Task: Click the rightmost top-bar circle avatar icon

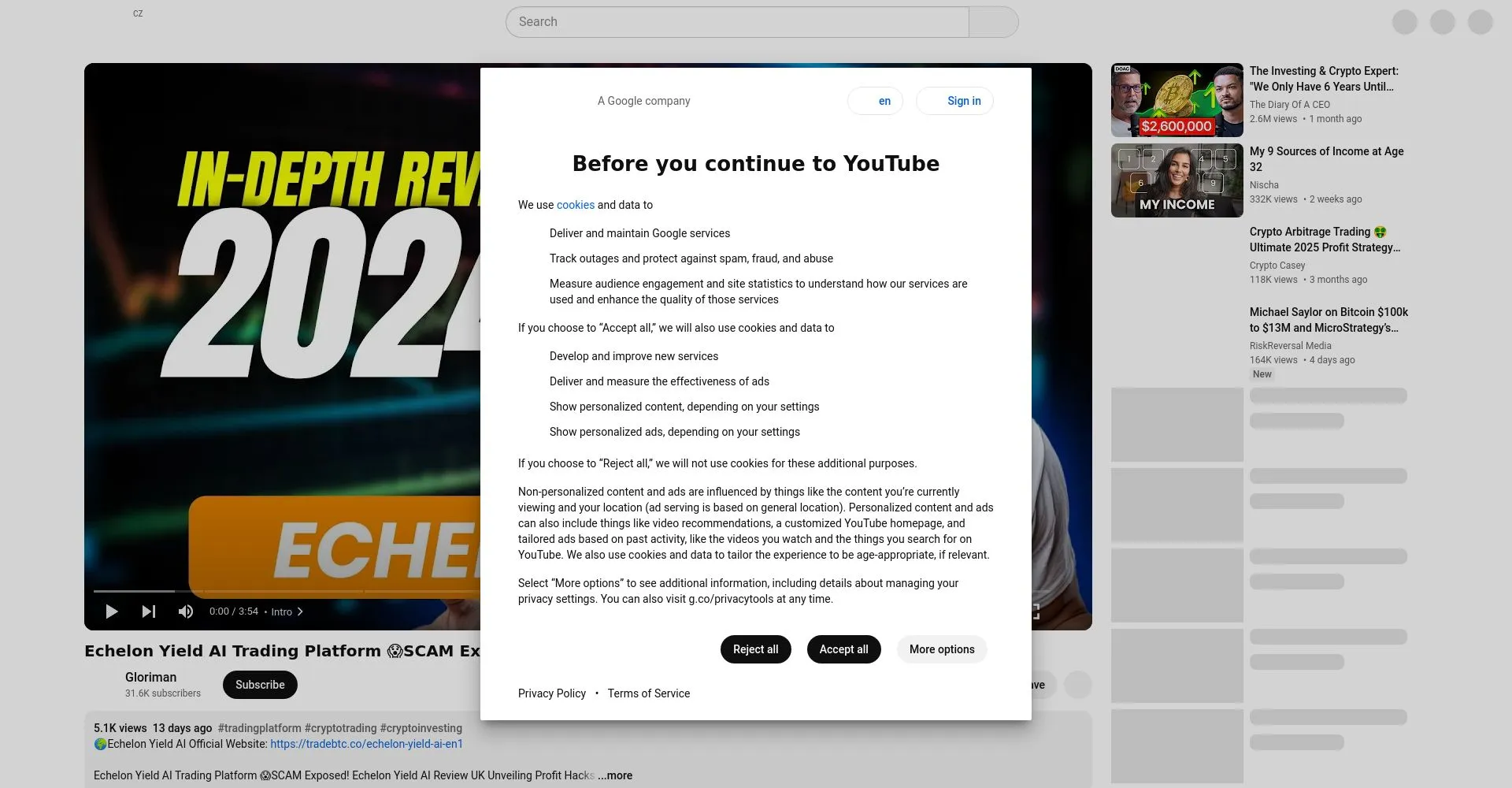Action: [x=1480, y=22]
